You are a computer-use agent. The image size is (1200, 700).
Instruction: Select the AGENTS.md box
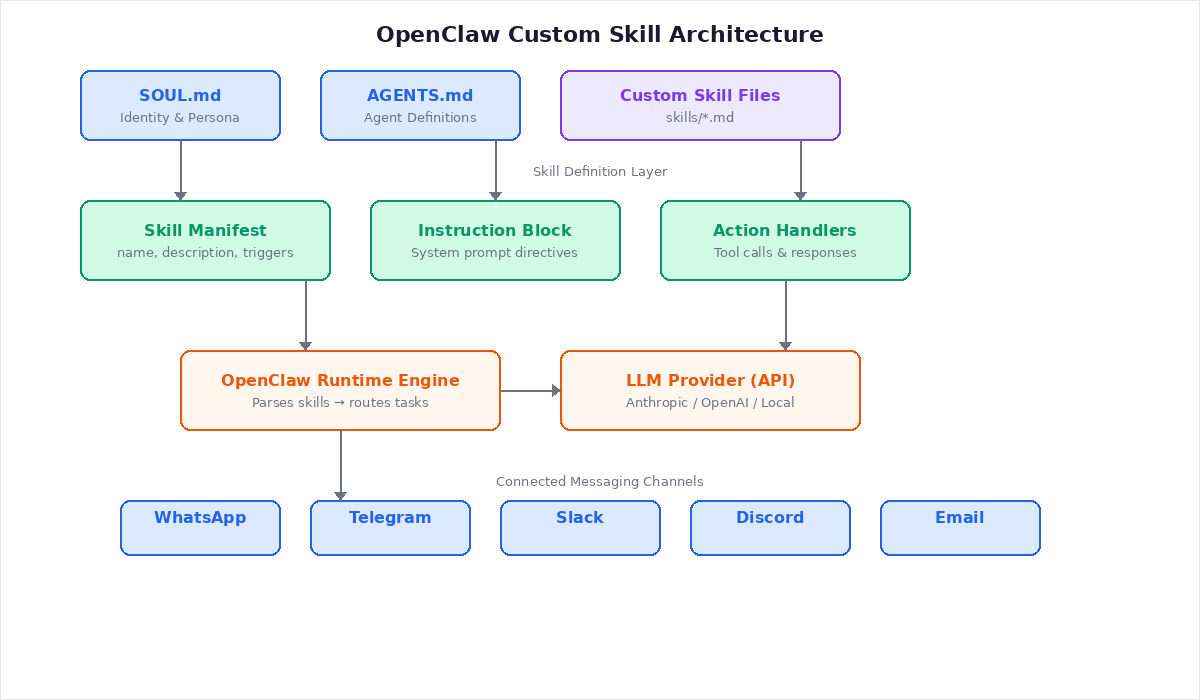[x=420, y=105]
